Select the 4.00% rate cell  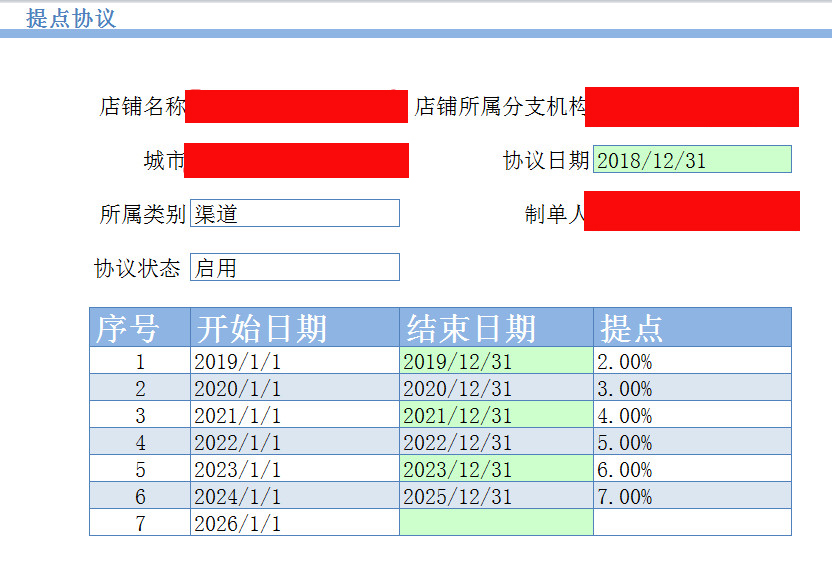click(x=692, y=415)
